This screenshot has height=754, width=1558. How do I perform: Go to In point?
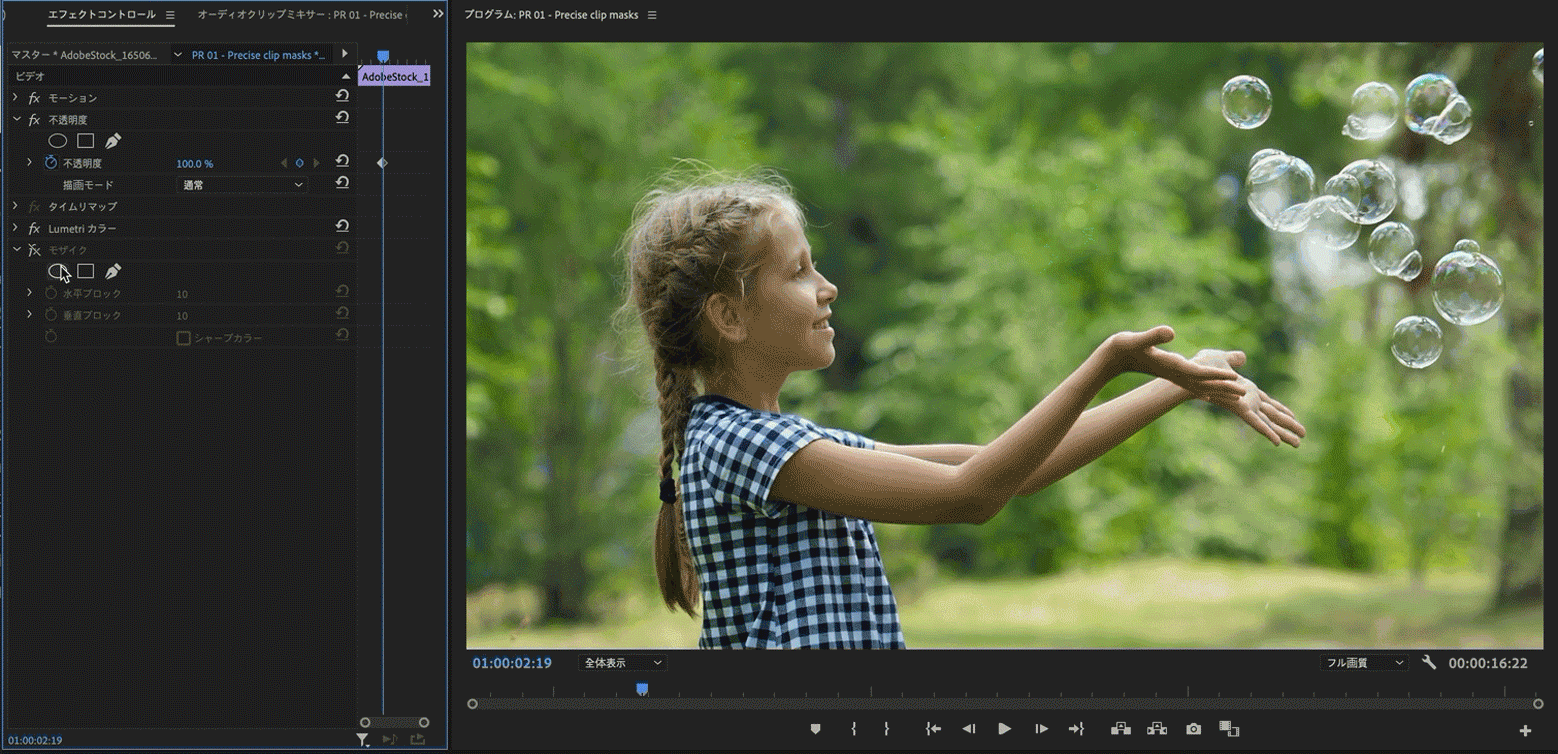point(932,729)
